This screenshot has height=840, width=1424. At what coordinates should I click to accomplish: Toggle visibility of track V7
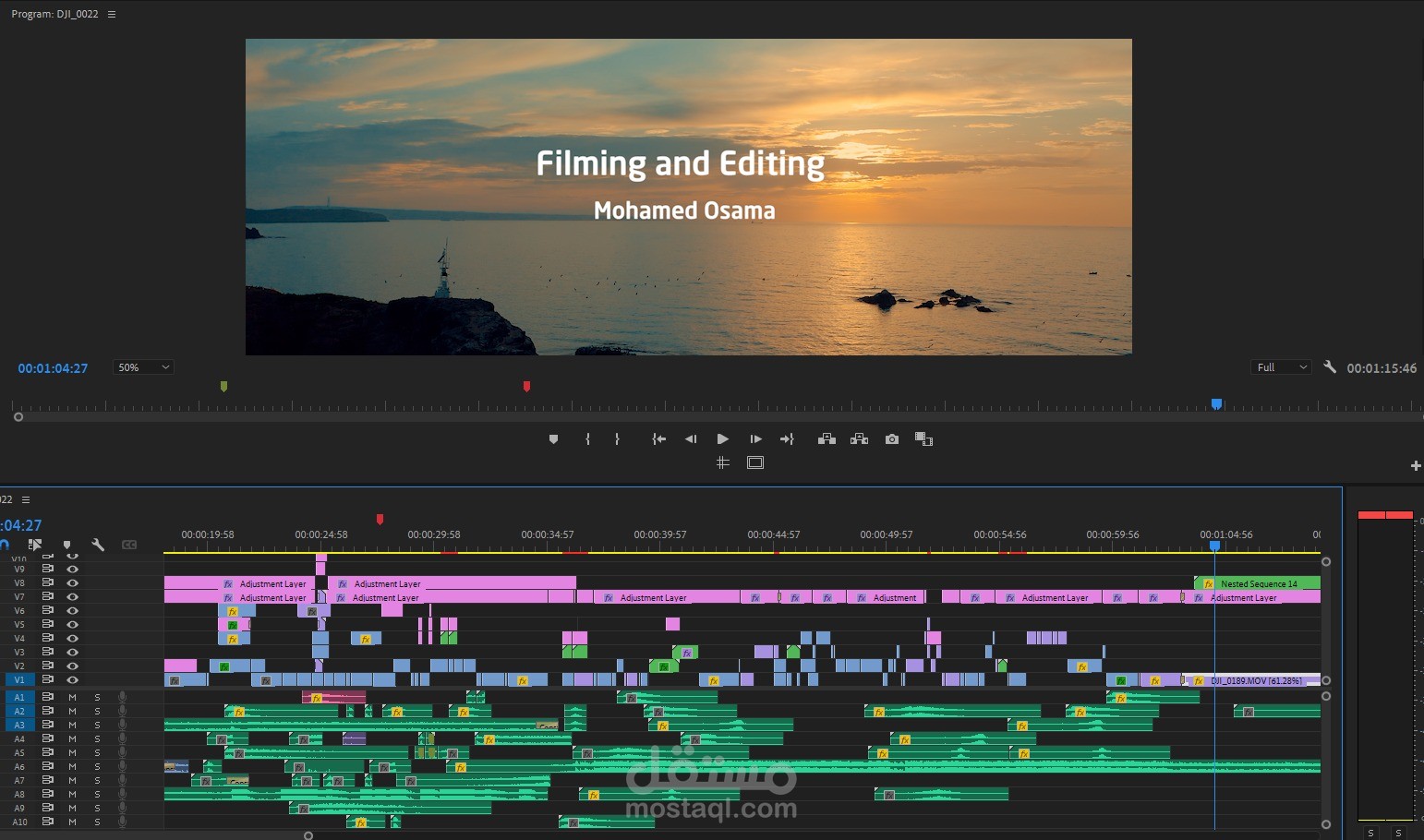coord(72,597)
